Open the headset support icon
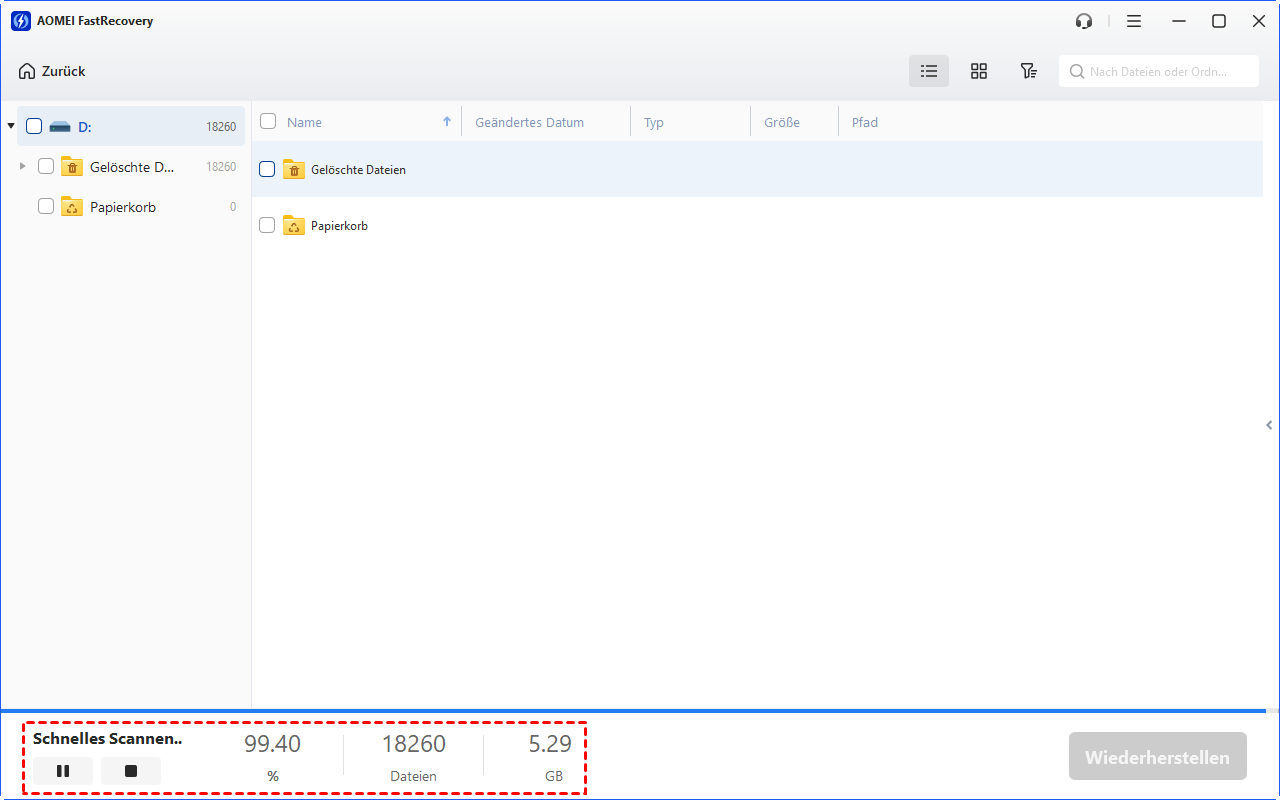This screenshot has height=800, width=1280. tap(1084, 21)
